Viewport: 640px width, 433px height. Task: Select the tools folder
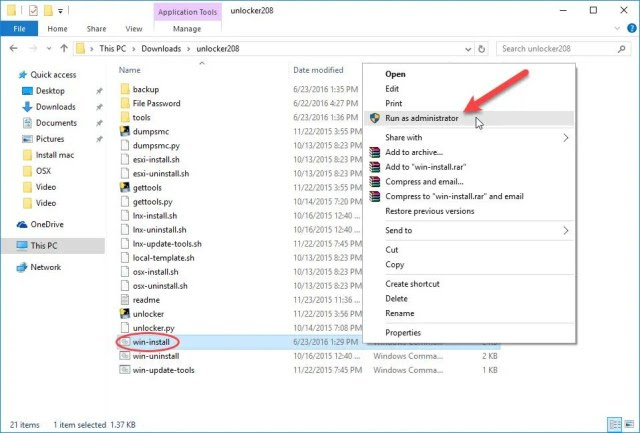click(x=142, y=118)
